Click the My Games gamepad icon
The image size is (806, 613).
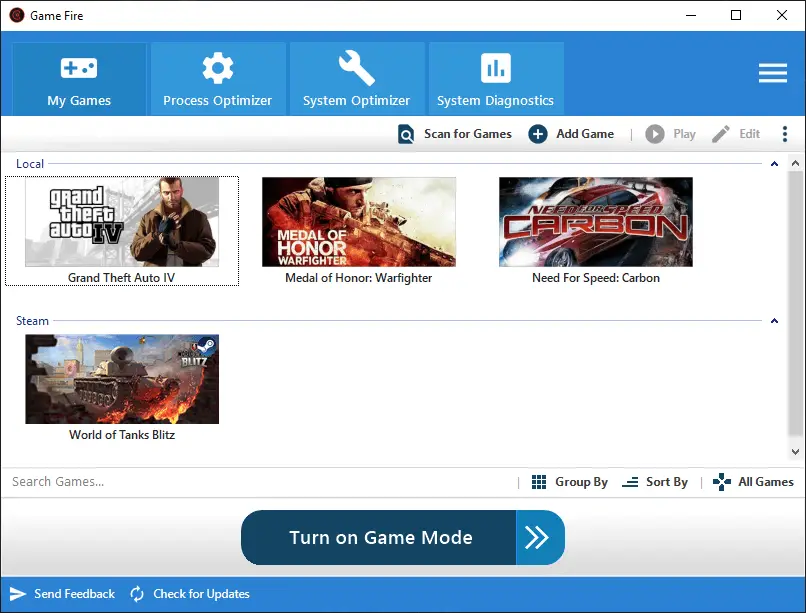[x=79, y=68]
